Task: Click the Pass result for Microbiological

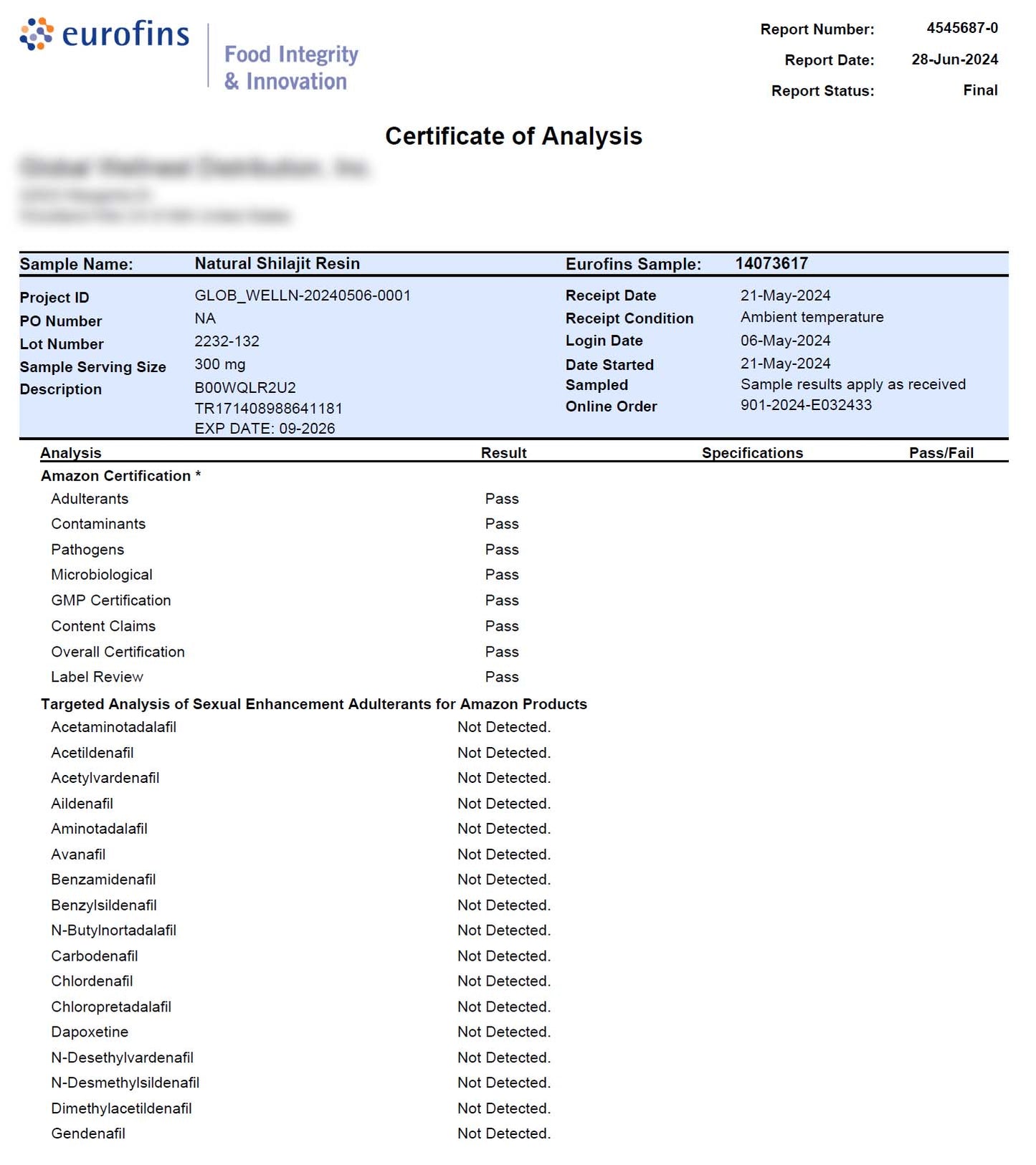Action: coord(502,575)
